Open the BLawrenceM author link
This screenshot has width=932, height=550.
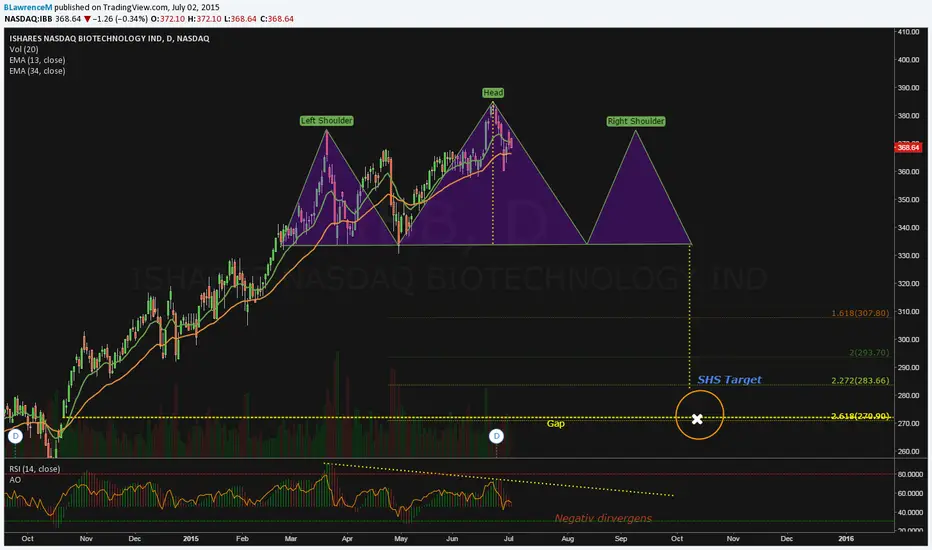point(28,7)
